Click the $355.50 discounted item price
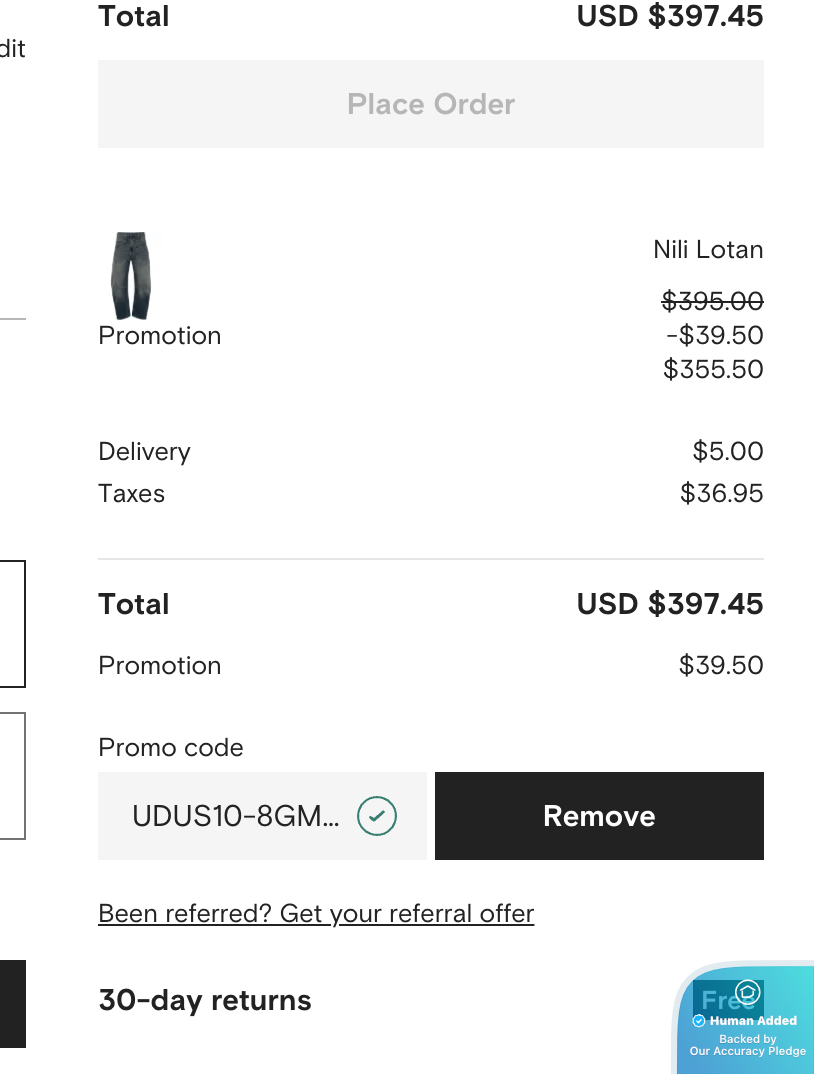Screen dimensions: 814x1074 click(713, 369)
